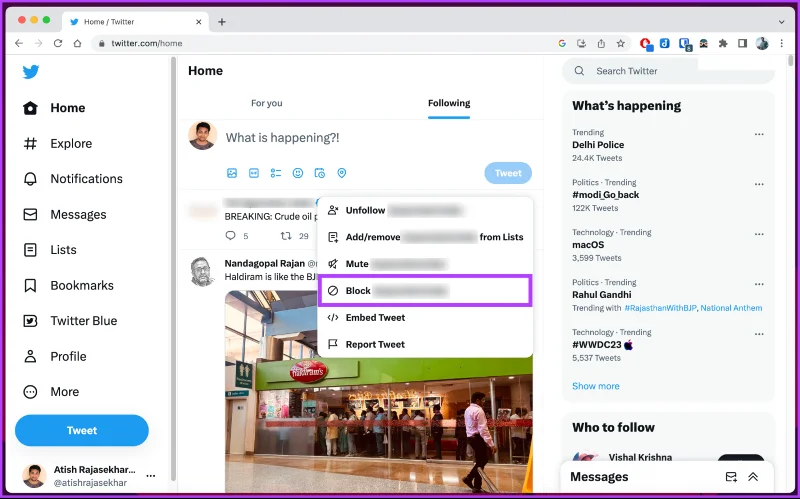800x499 pixels.
Task: Select Mute in the tweet menu
Action: pos(425,264)
